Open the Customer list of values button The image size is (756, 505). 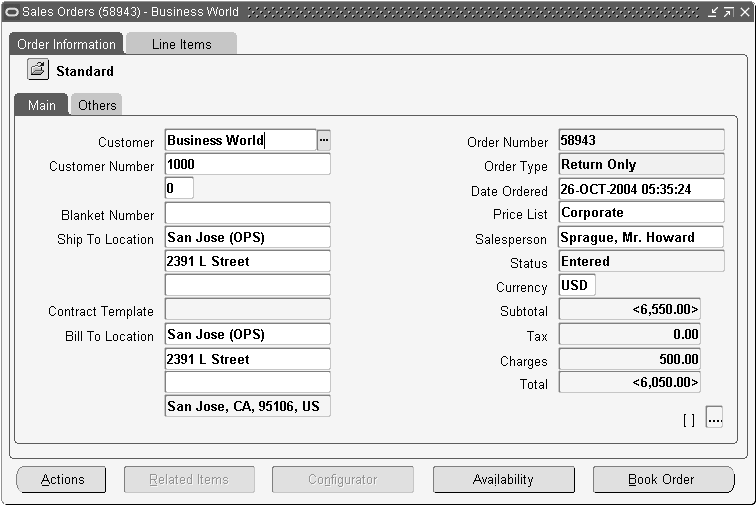[x=324, y=140]
